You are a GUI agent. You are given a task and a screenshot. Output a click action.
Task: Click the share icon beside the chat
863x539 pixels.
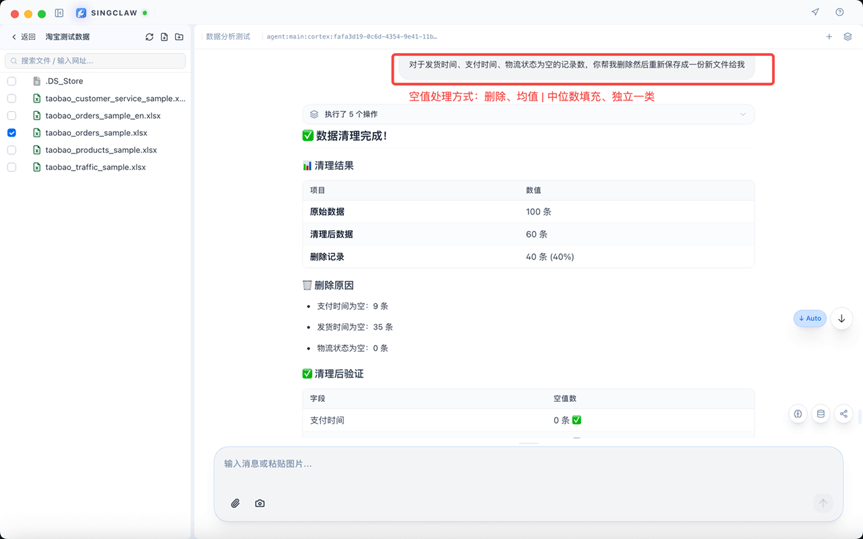click(843, 414)
